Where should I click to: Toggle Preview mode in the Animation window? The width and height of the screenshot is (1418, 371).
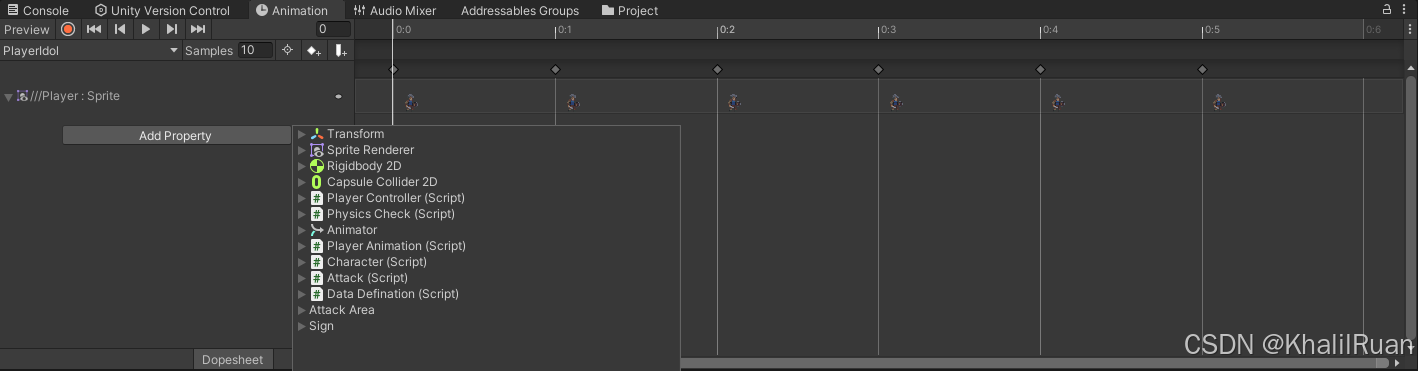point(27,29)
